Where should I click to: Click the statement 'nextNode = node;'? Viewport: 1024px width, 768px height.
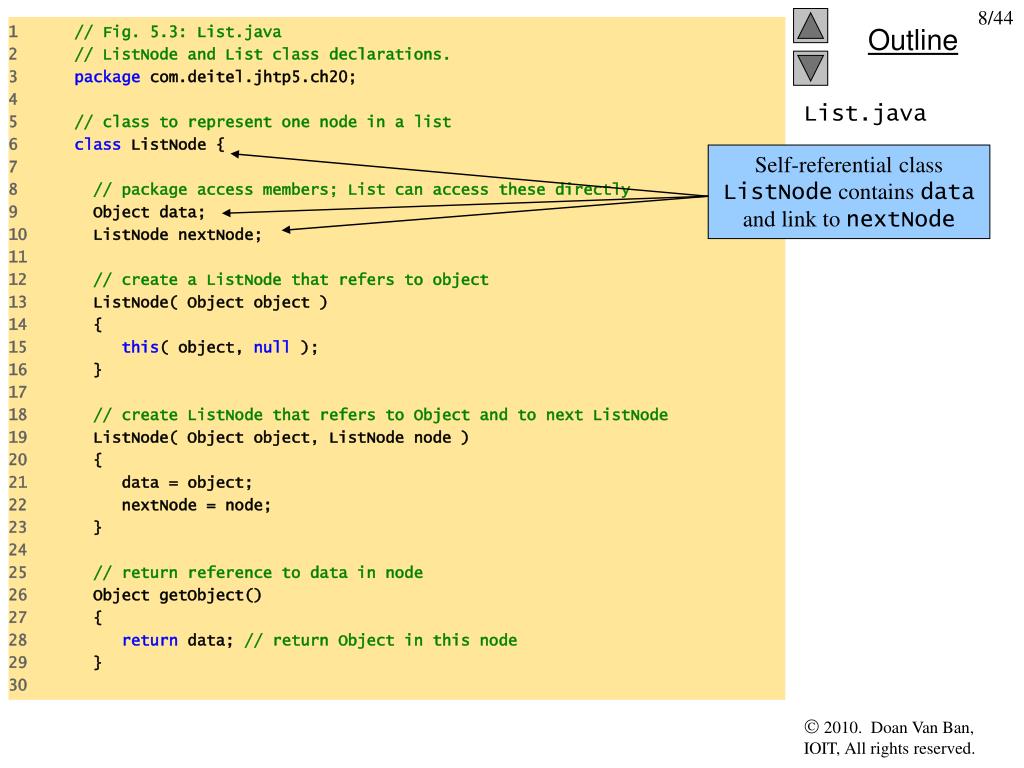196,505
